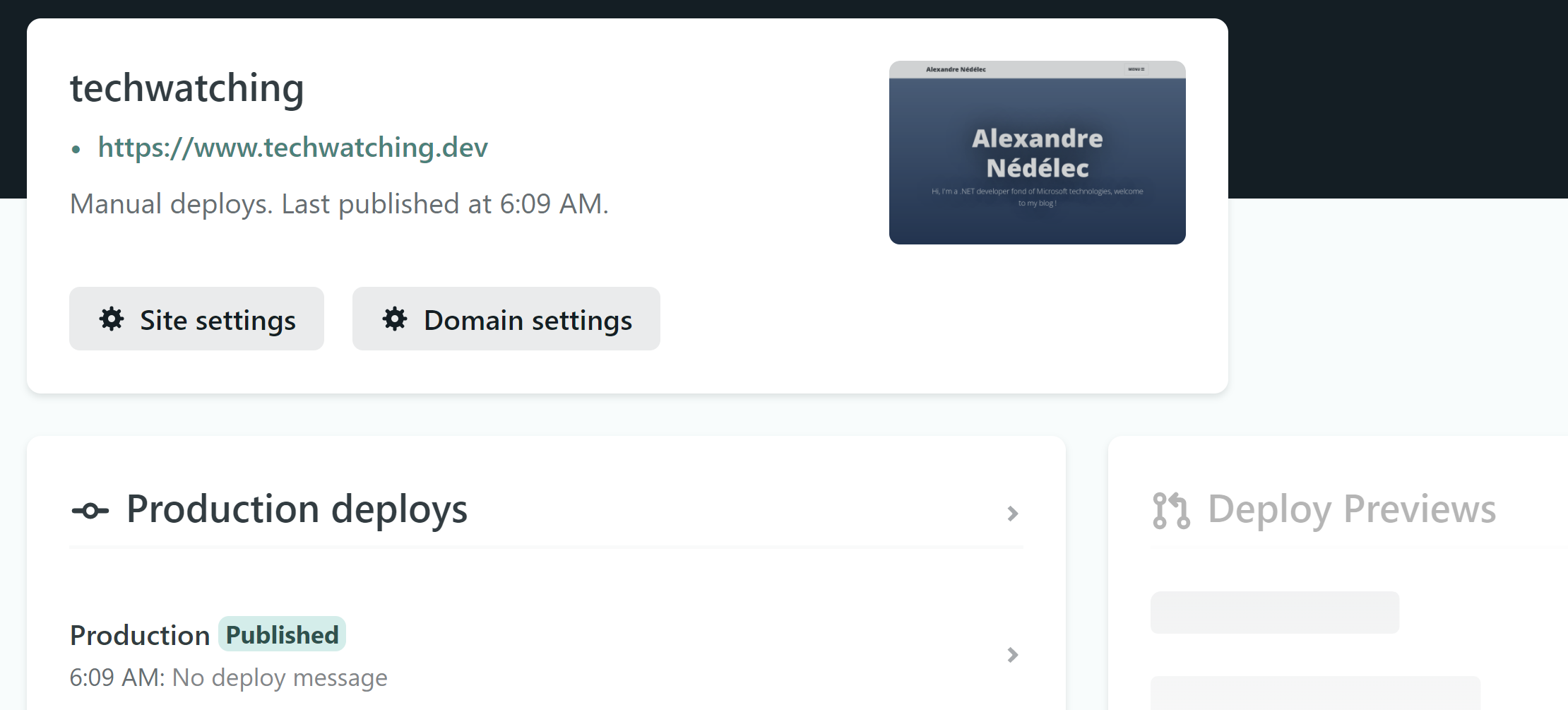Open Site settings

[x=196, y=319]
